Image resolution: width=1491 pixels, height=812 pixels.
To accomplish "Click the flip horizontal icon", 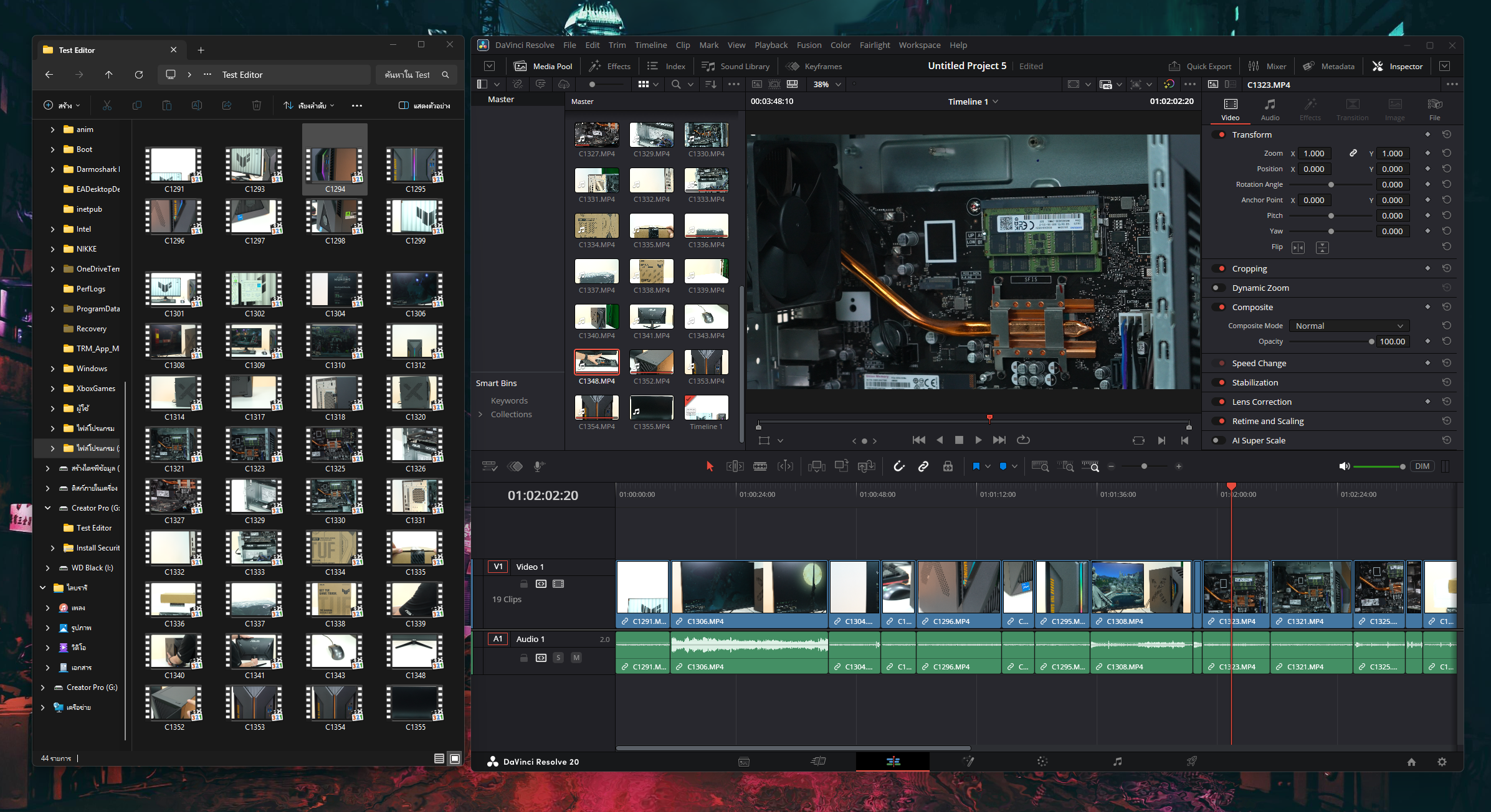I will (1298, 248).
